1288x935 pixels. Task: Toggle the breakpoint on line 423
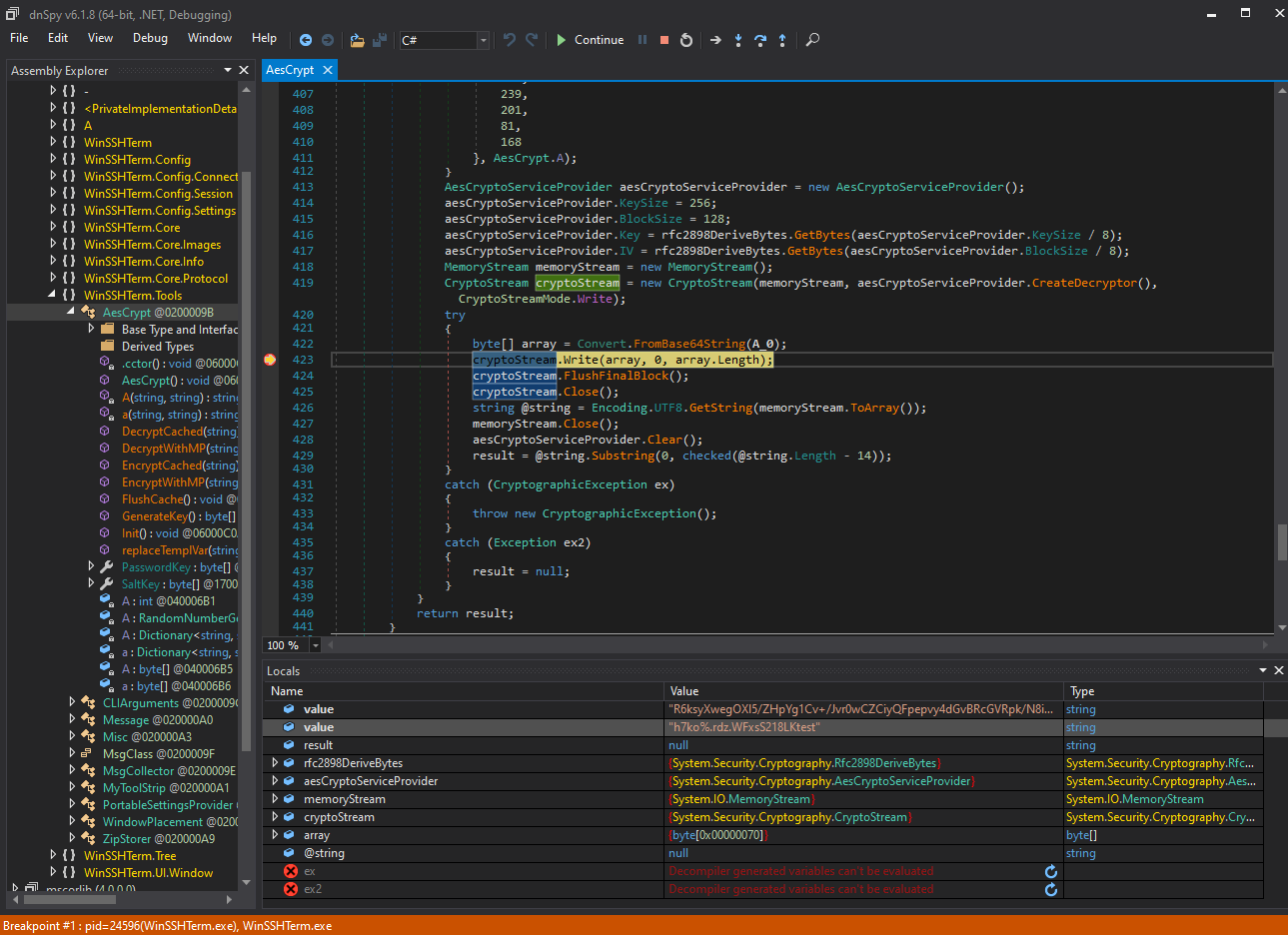point(270,360)
